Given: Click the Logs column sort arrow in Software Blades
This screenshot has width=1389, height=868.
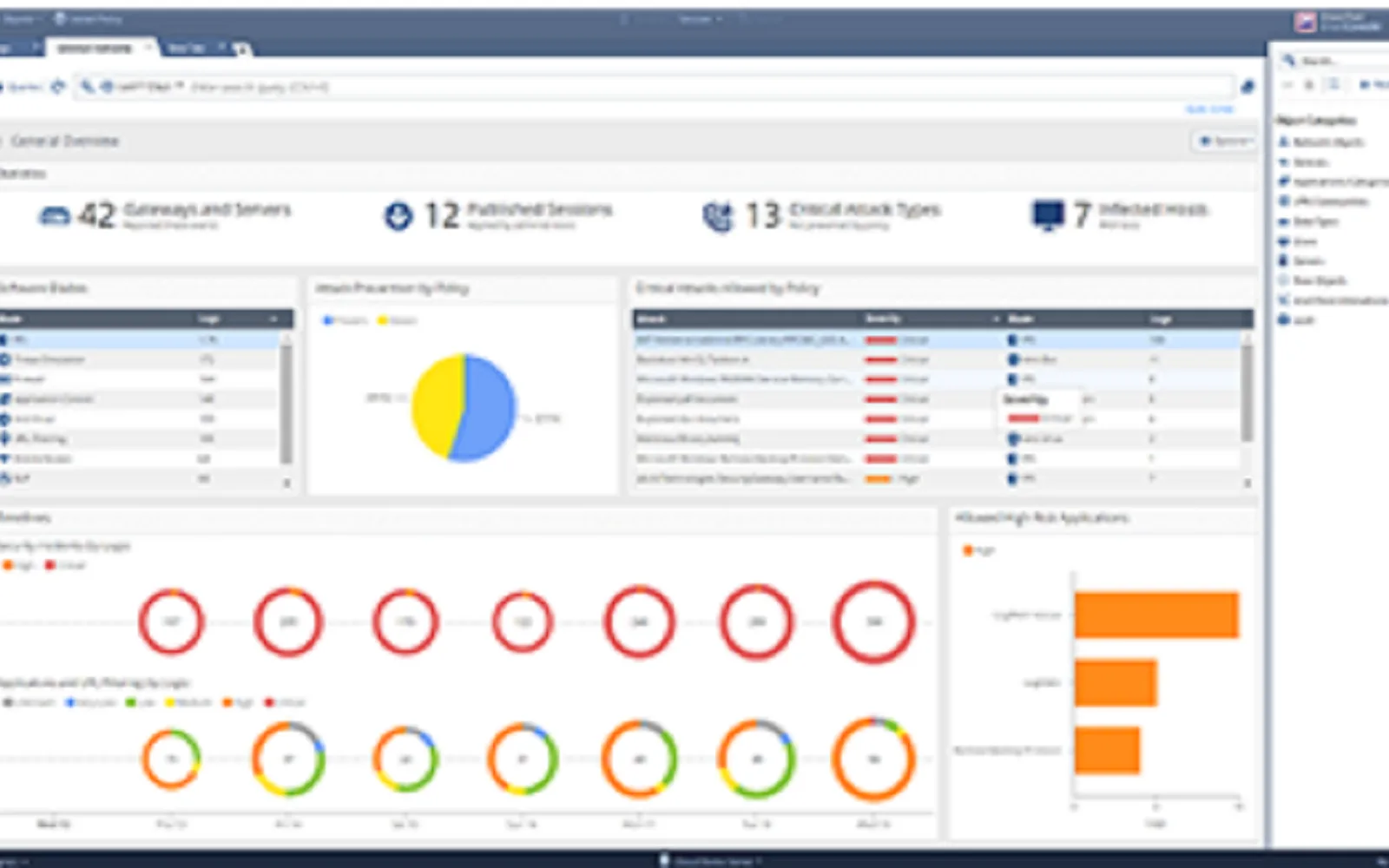Looking at the screenshot, I should tap(273, 319).
